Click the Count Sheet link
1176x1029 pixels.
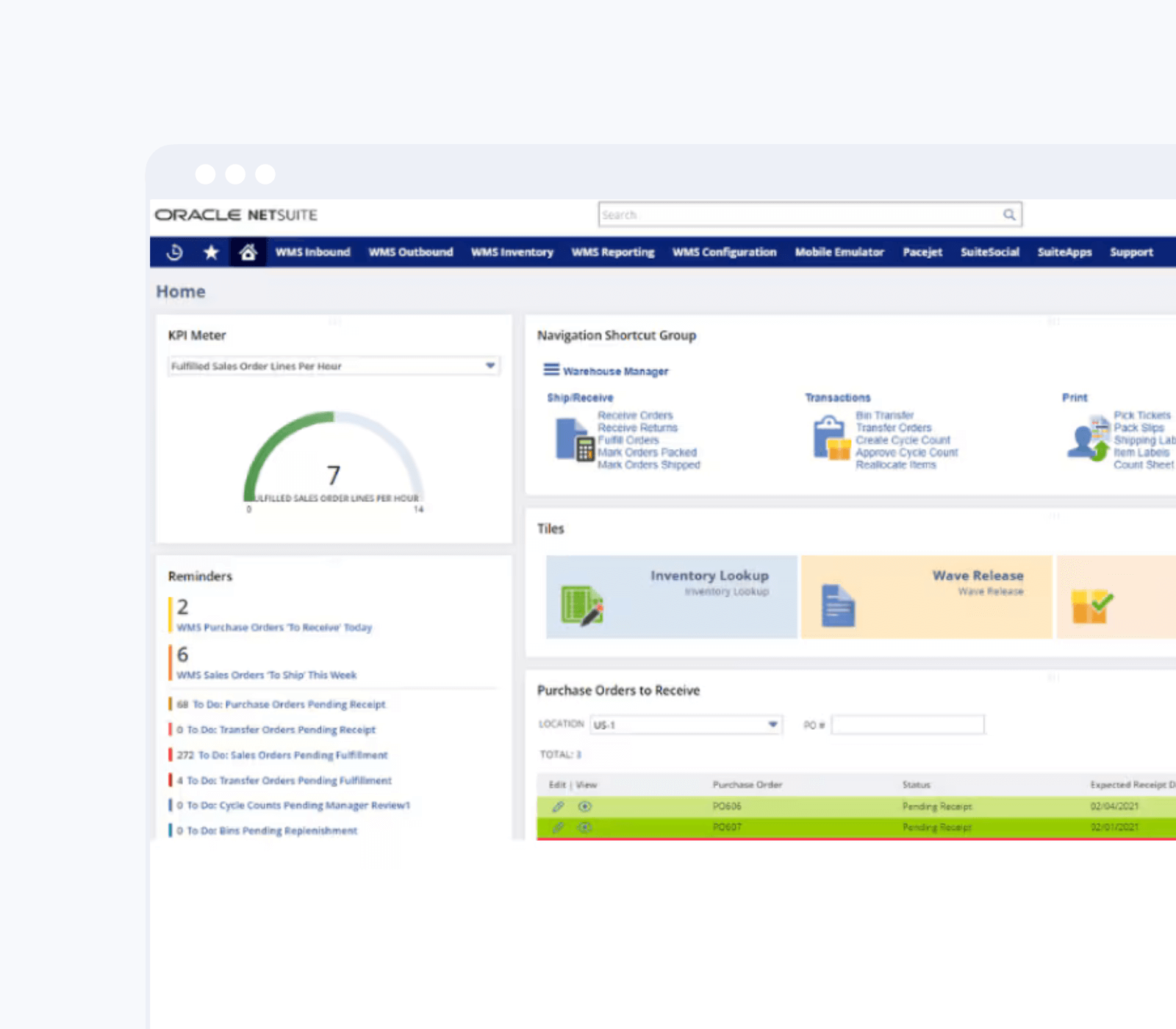pos(1144,465)
